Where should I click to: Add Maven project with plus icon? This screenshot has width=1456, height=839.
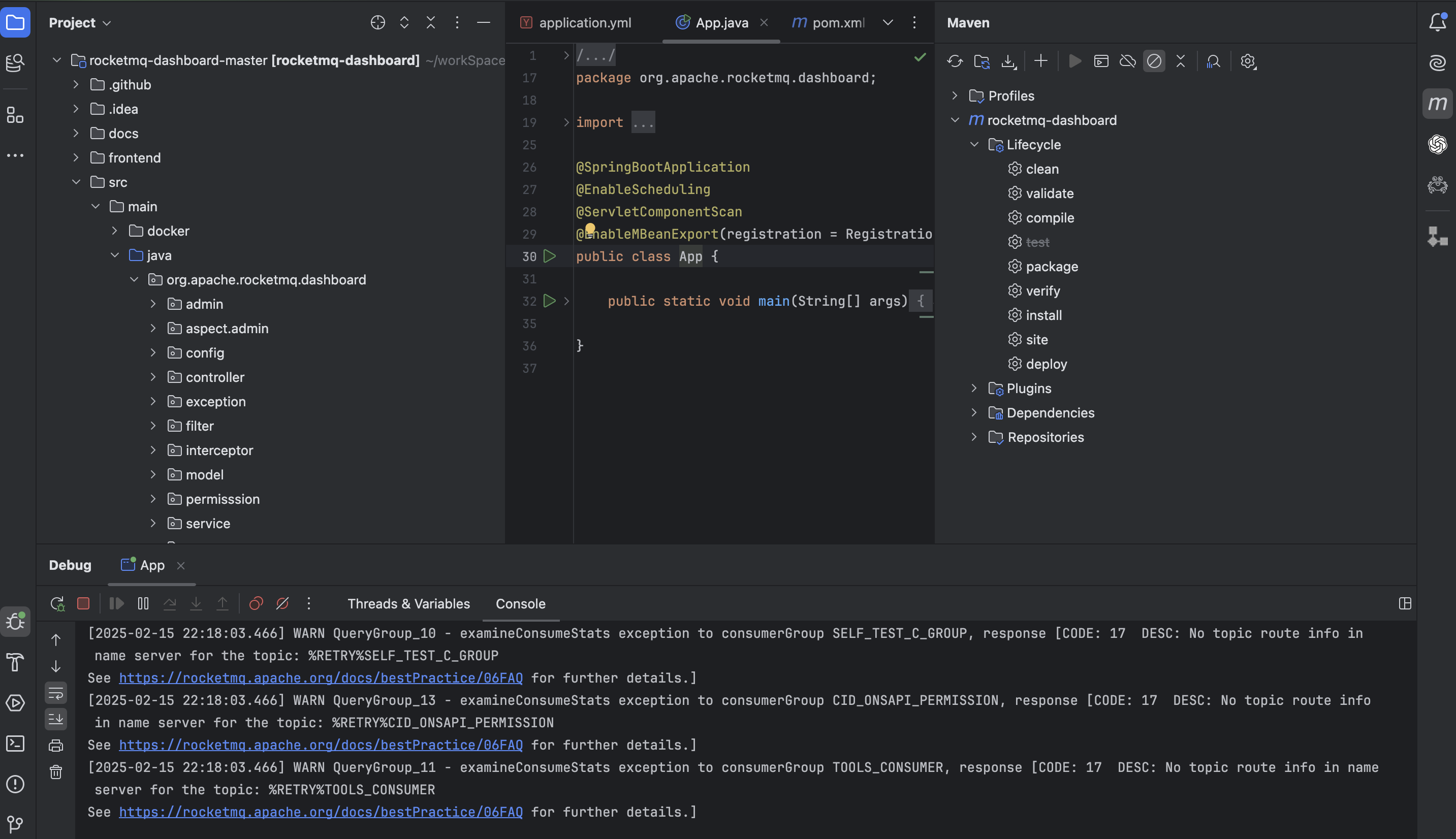coord(1041,61)
